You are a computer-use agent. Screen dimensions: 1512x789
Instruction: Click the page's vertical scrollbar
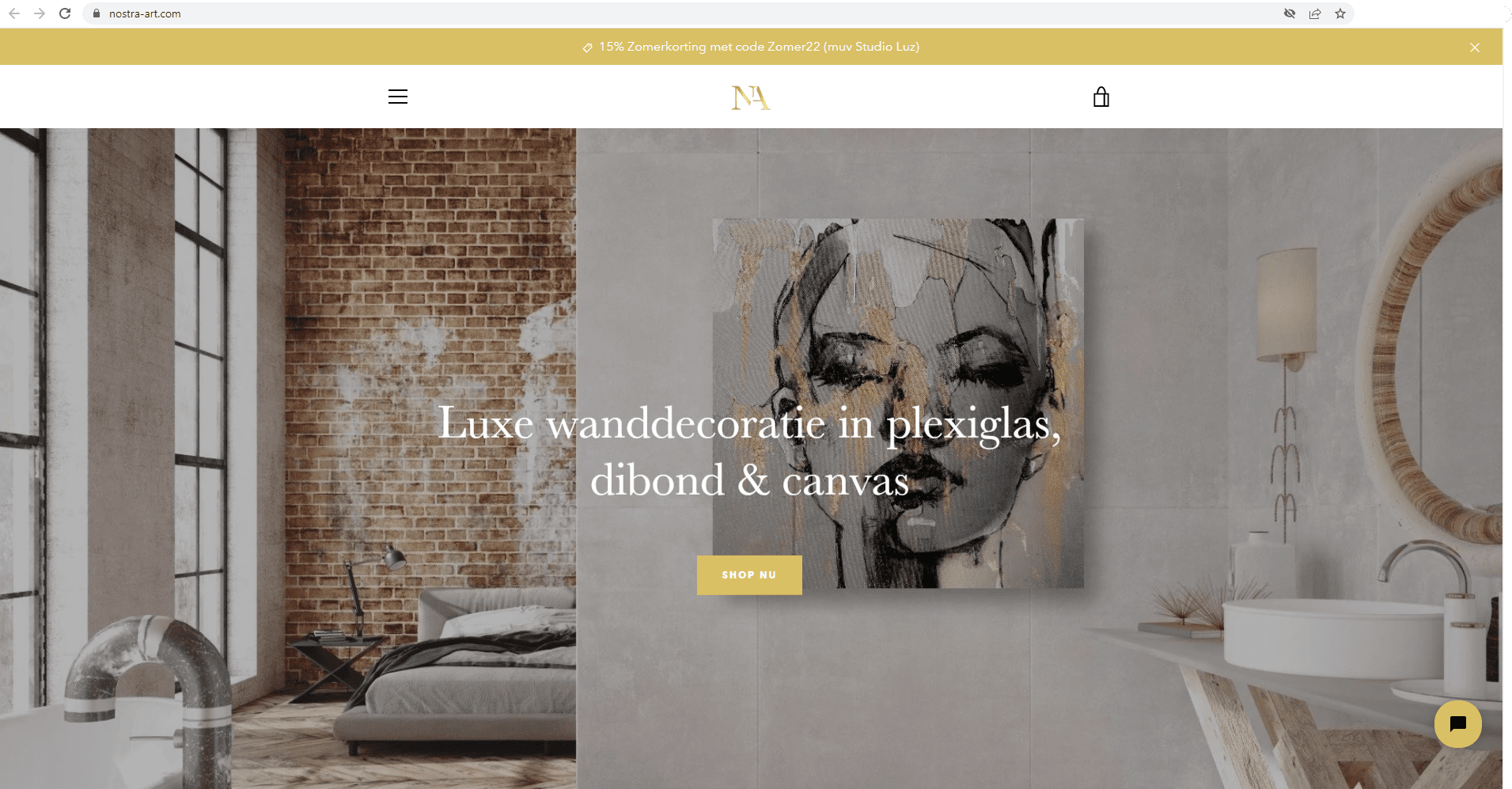pos(1507,408)
